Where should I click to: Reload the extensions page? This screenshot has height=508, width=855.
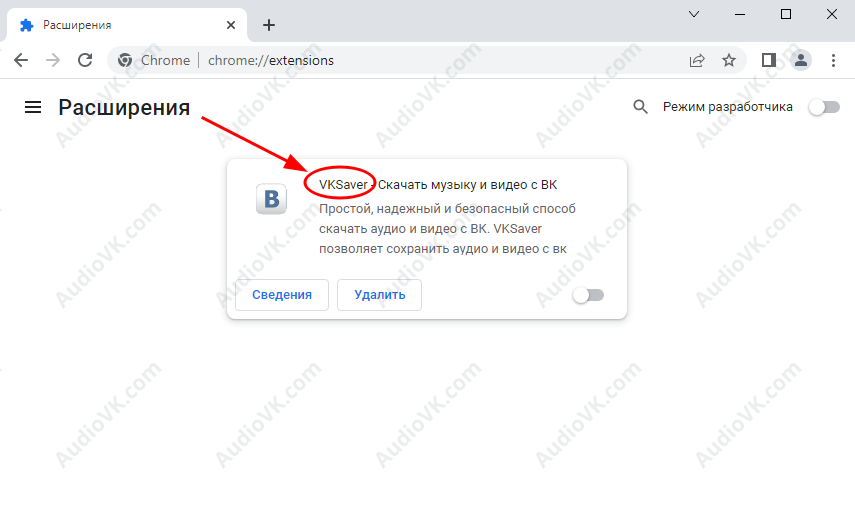click(x=85, y=60)
